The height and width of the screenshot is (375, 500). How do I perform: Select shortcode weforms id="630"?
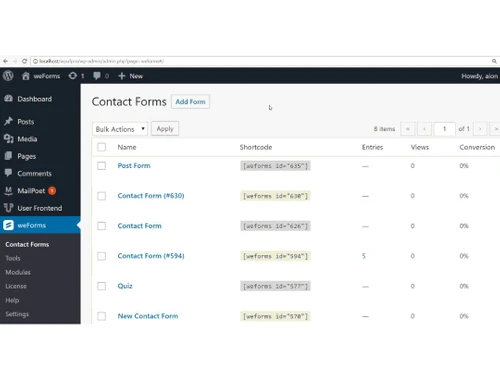coord(275,196)
